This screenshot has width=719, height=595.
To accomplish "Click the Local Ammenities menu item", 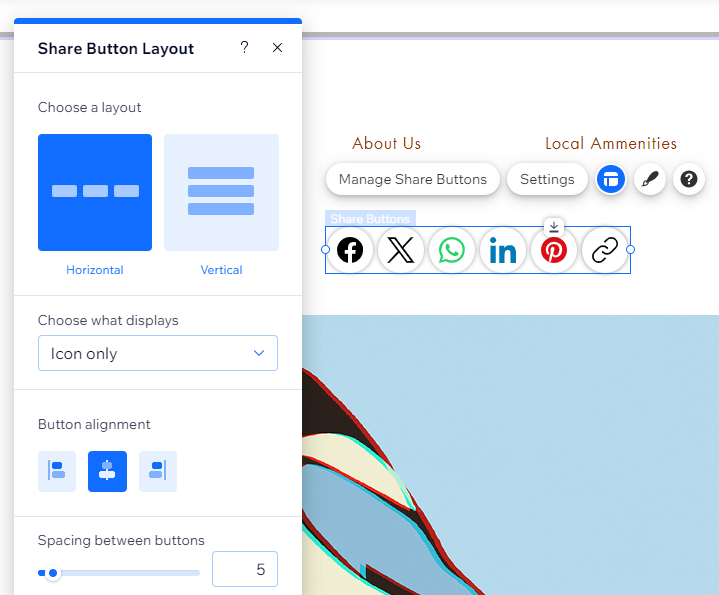I will 610,143.
